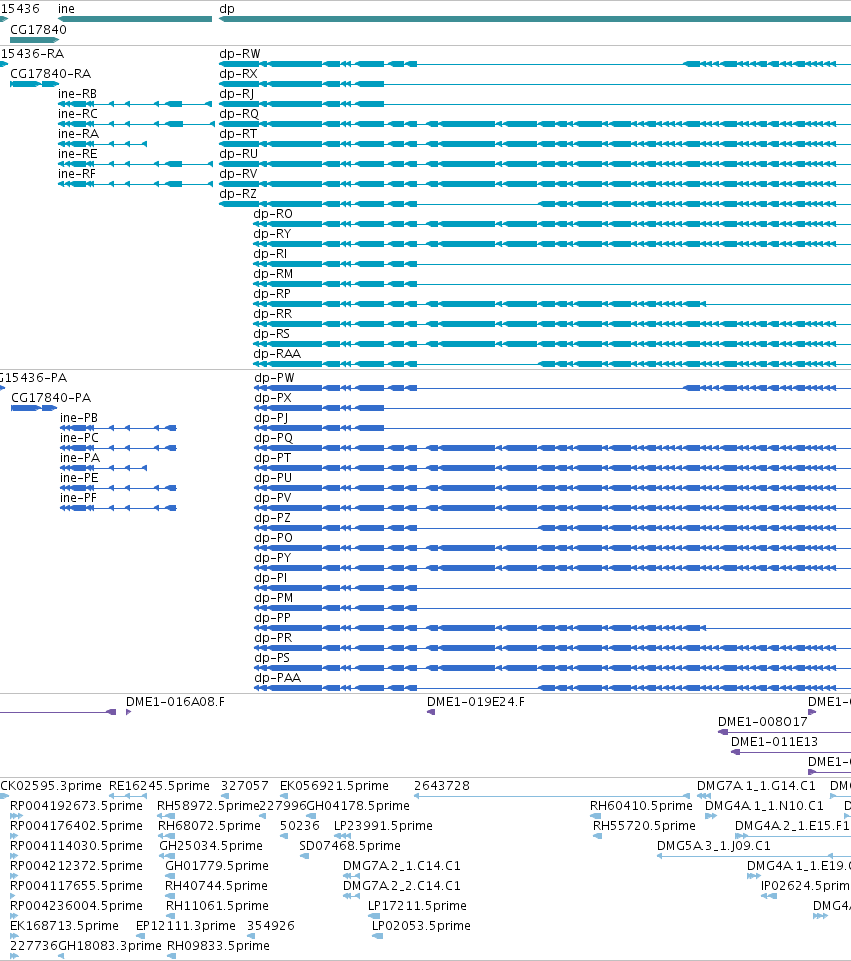This screenshot has height=961, width=851.
Task: Click protein label ine-PF
Action: pos(78,498)
